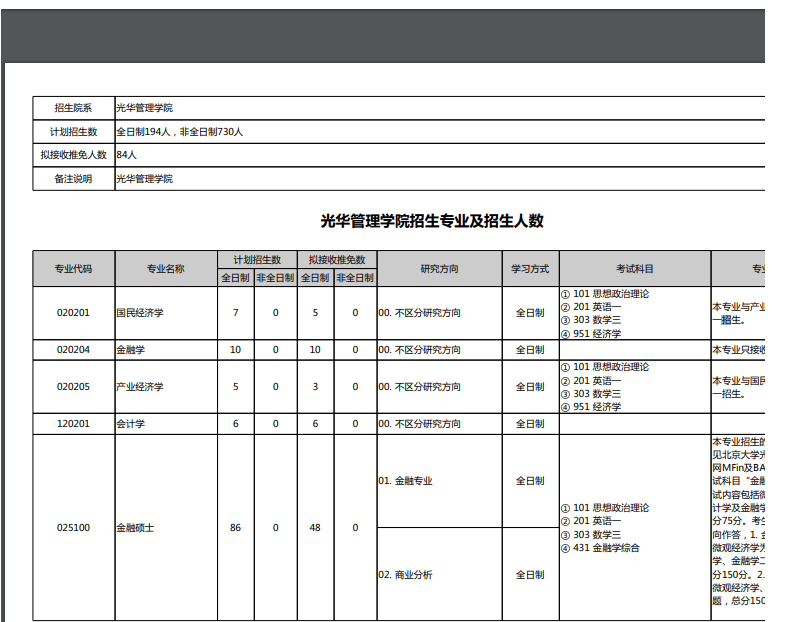This screenshot has height=622, width=797.
Task: Click the planned enrollment value 86
Action: point(235,527)
